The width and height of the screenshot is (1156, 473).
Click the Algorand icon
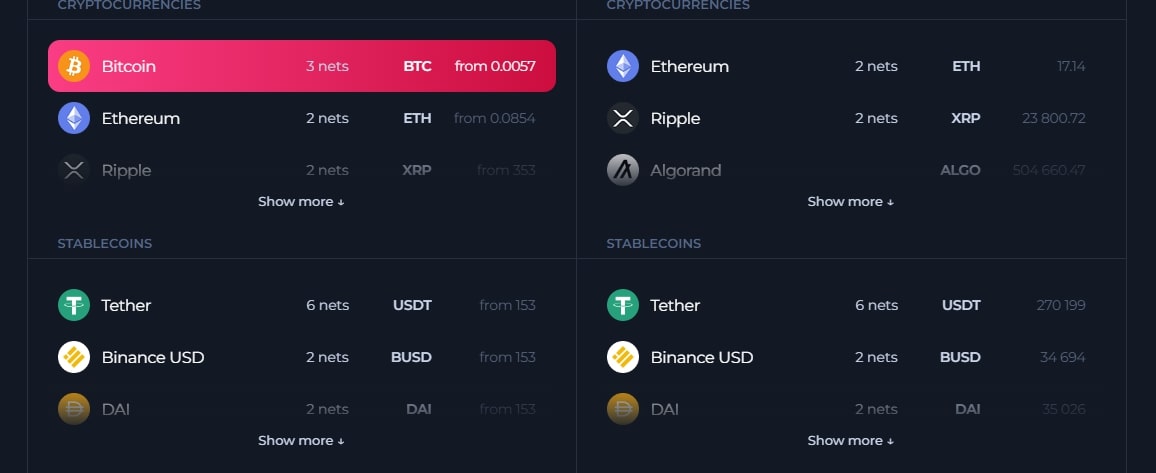coord(623,170)
